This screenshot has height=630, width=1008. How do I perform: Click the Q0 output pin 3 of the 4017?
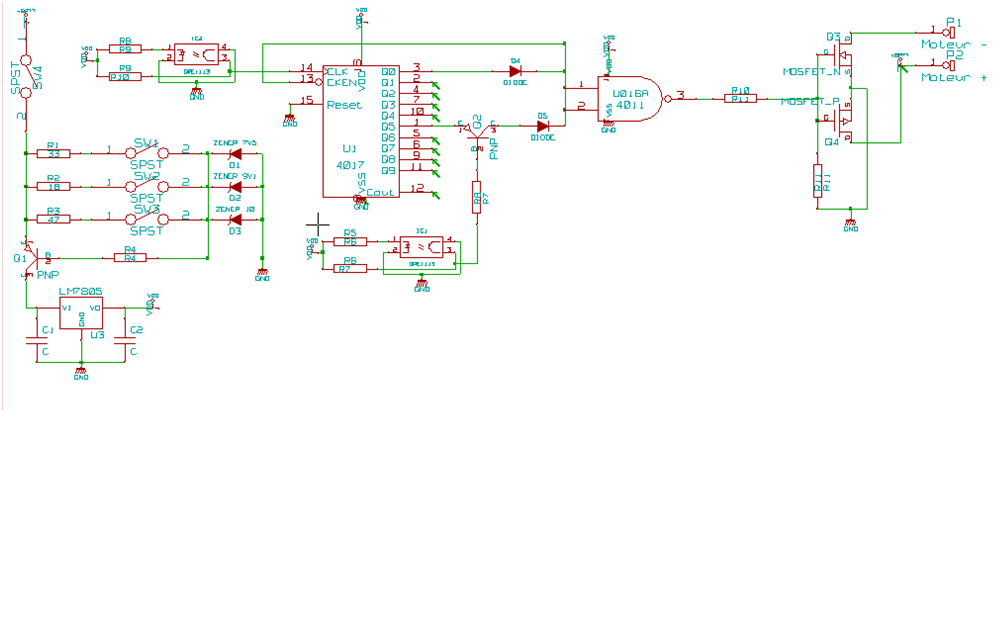point(416,71)
